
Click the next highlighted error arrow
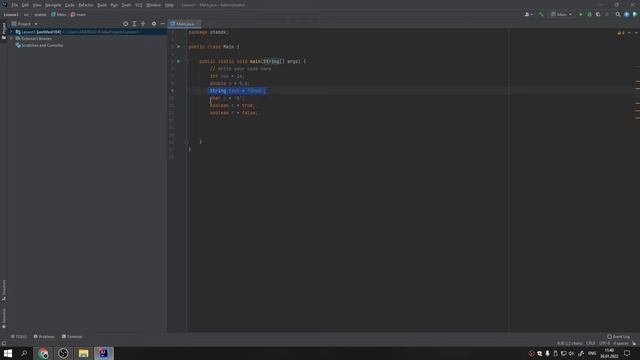636,32
